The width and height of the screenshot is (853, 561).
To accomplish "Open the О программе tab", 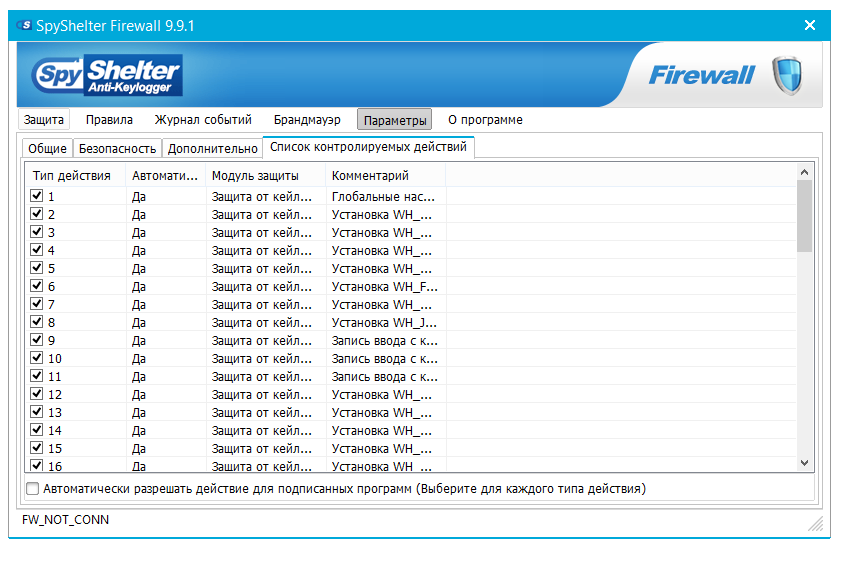I will click(485, 120).
